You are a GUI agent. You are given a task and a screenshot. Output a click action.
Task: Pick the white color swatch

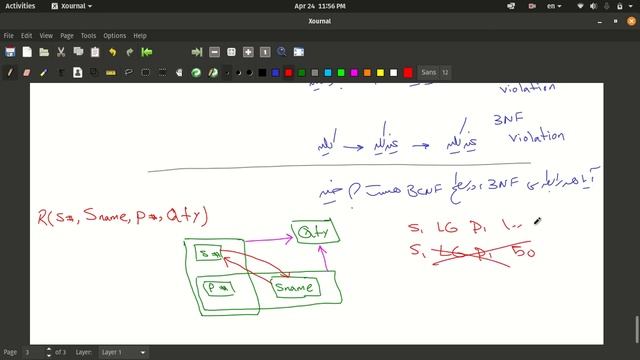pyautogui.click(x=393, y=73)
